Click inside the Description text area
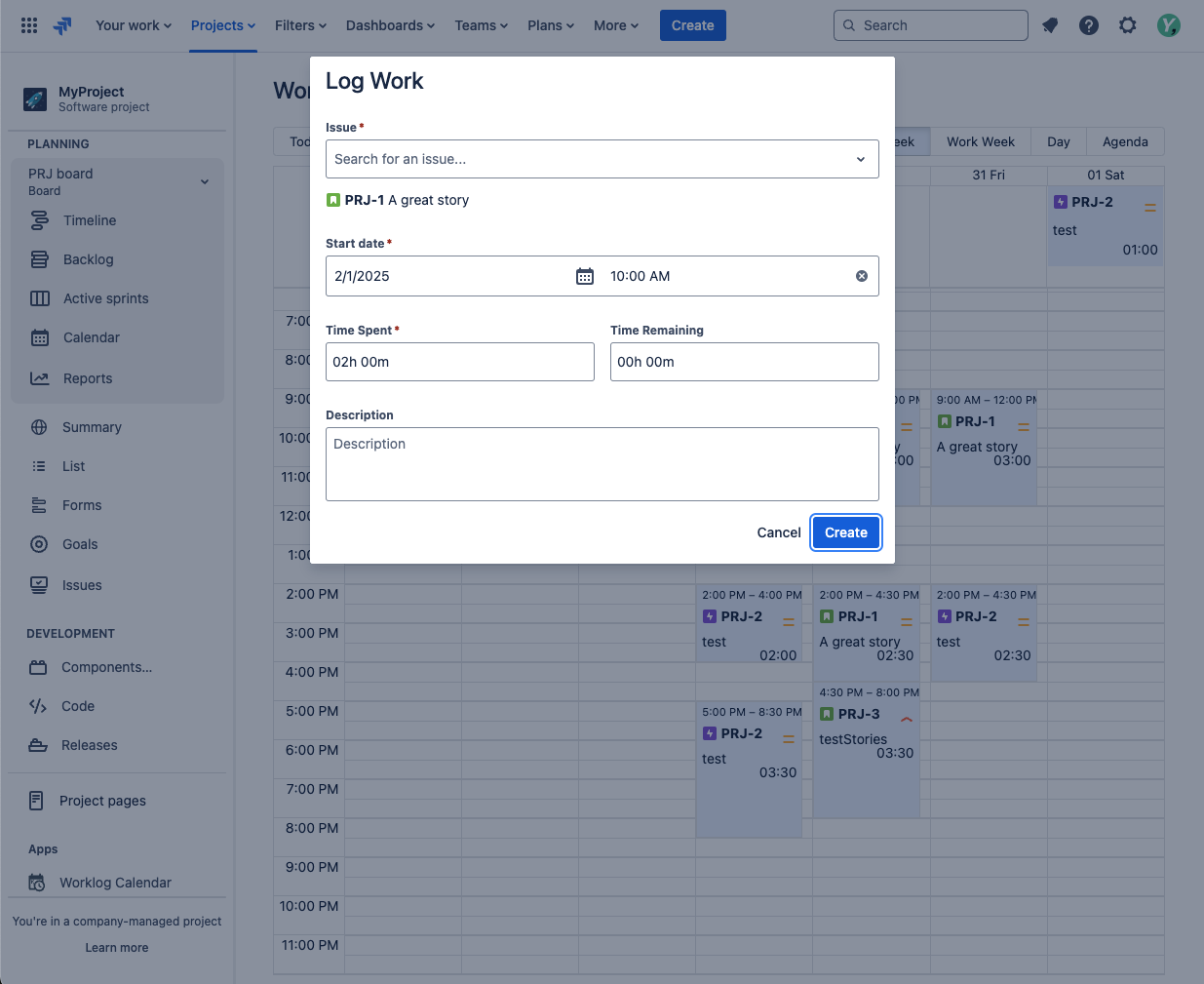This screenshot has width=1204, height=984. (x=602, y=464)
